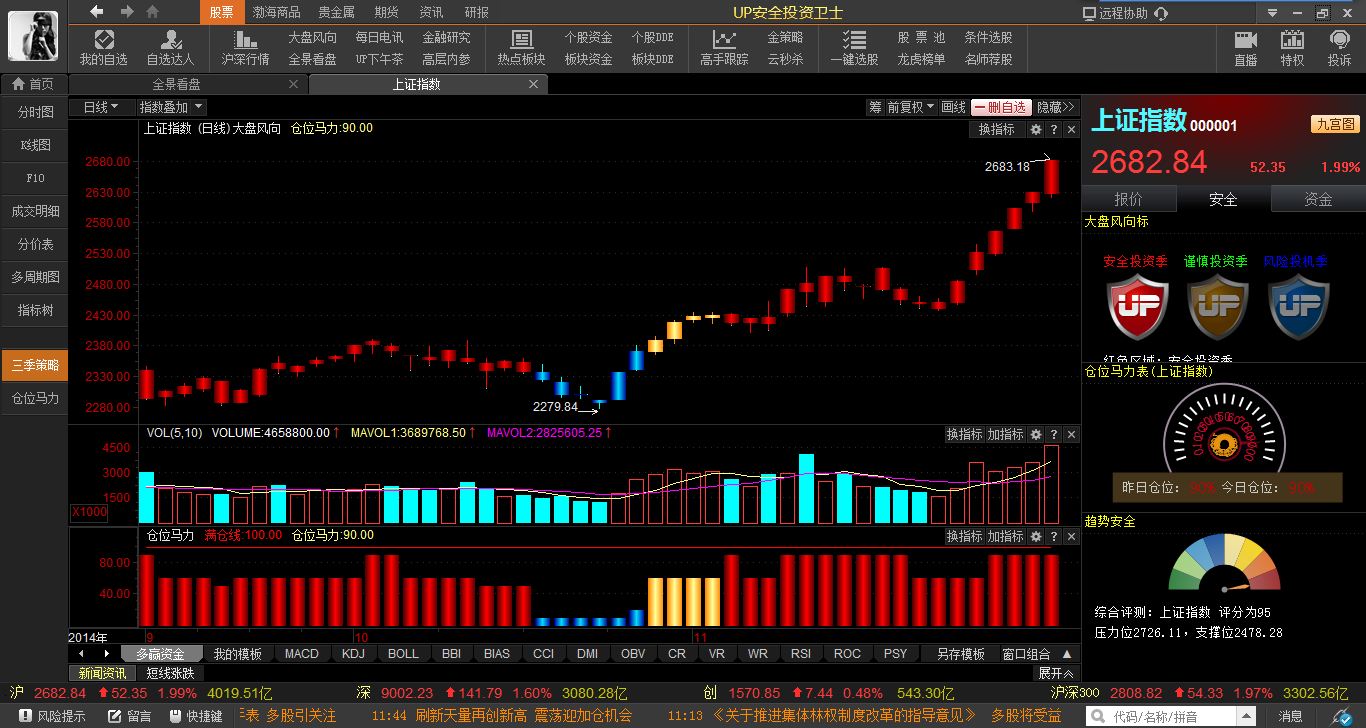
Task: Open 成交明细 in left sidebar
Action: pyautogui.click(x=35, y=211)
